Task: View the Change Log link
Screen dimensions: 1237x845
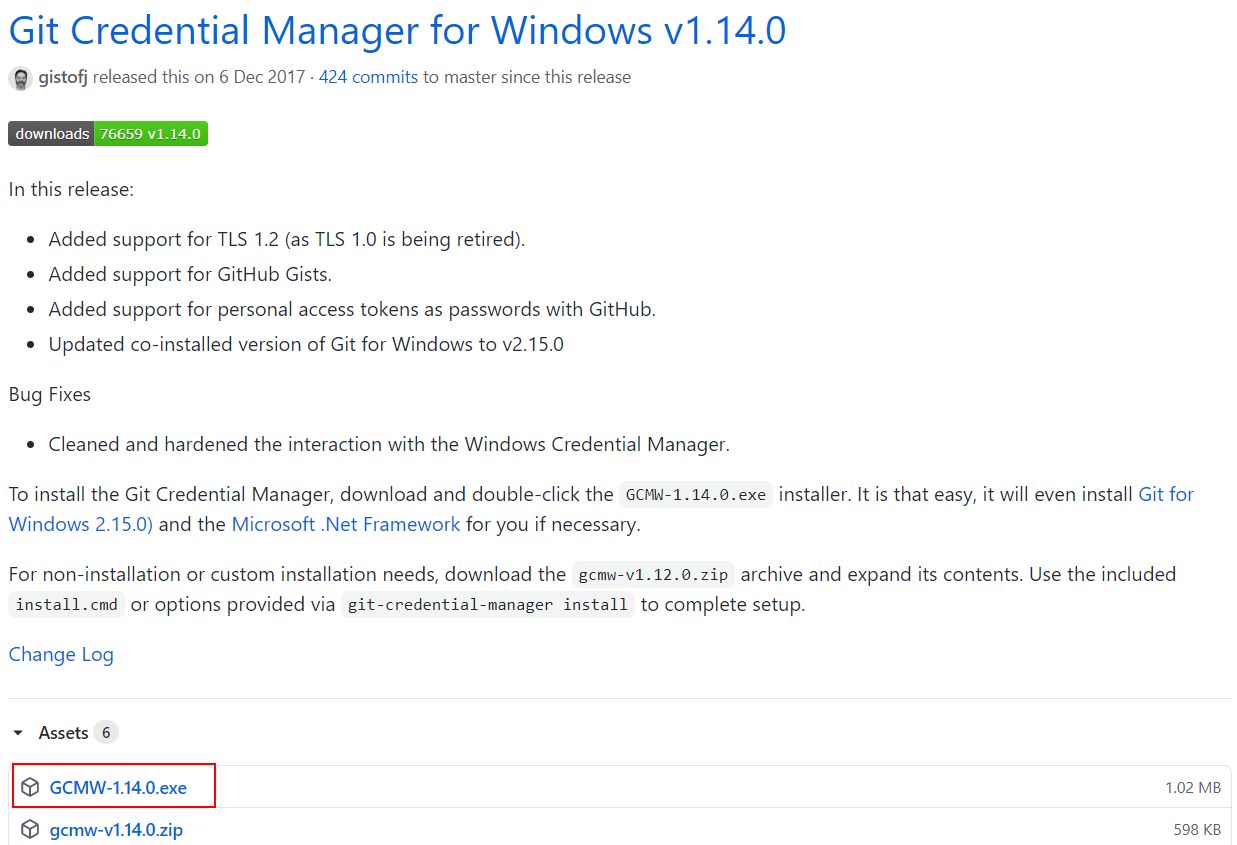Action: [61, 654]
